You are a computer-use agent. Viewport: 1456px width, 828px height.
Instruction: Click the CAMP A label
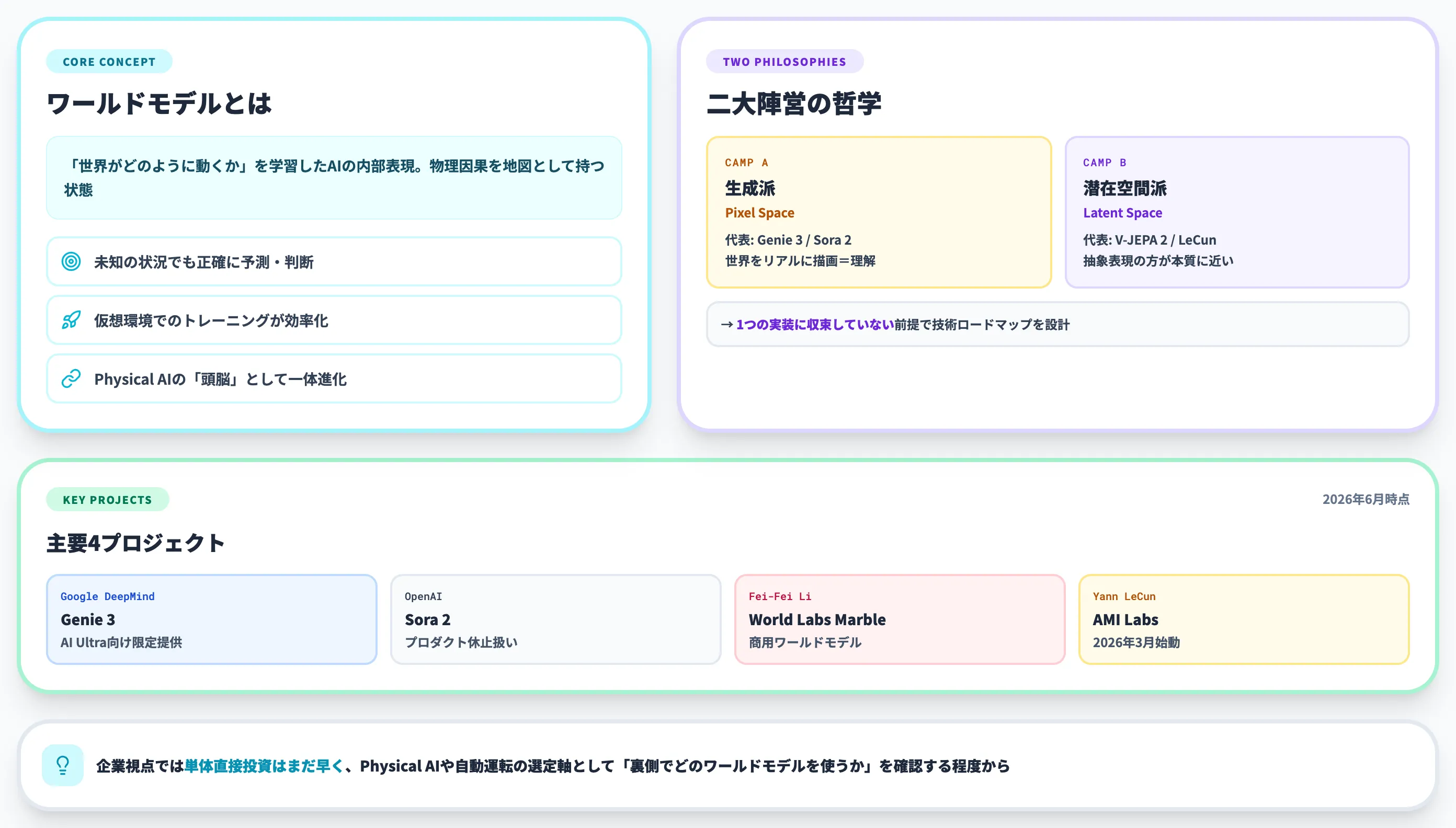(746, 163)
